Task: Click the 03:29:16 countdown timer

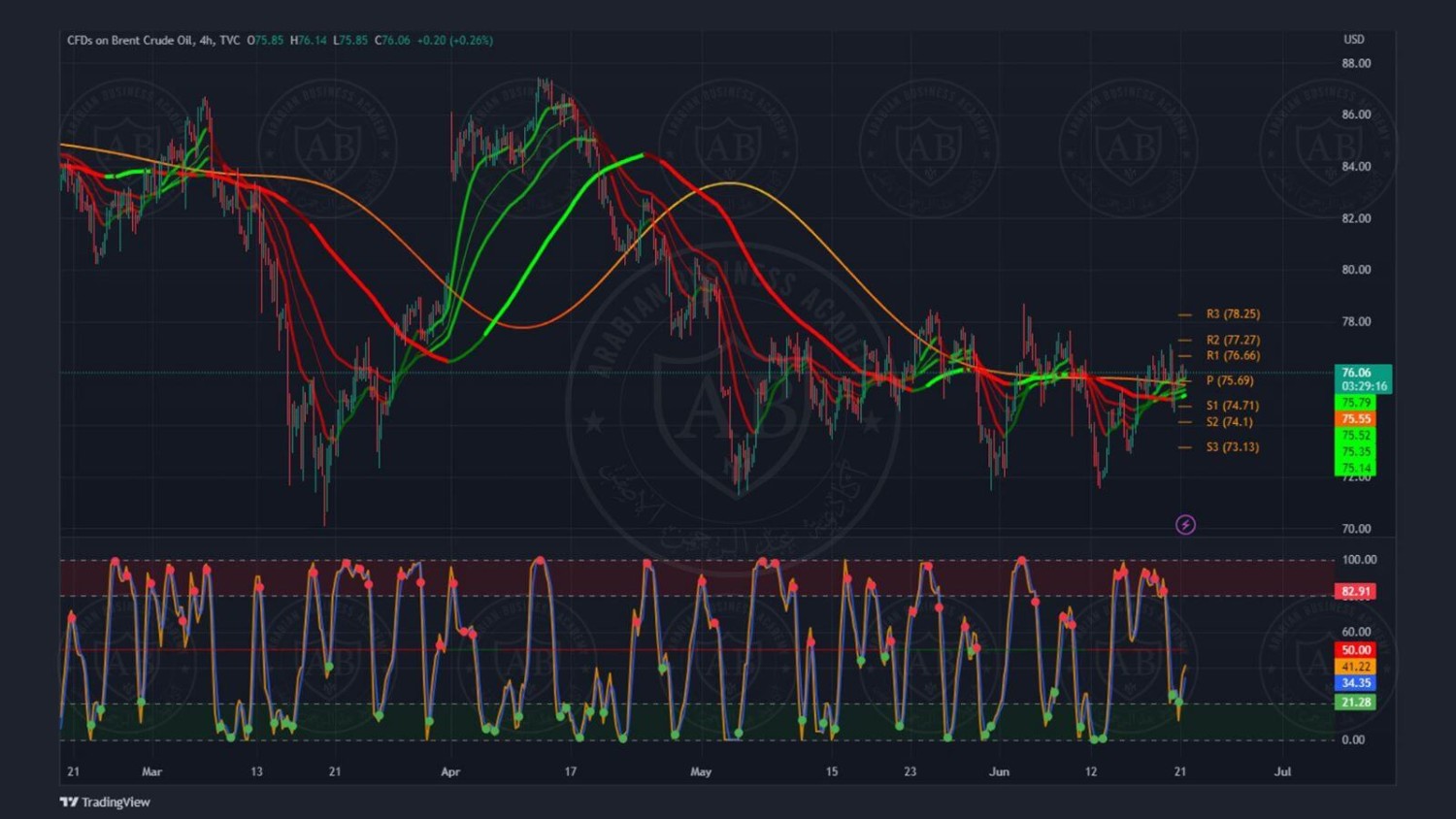Action: pos(1364,386)
